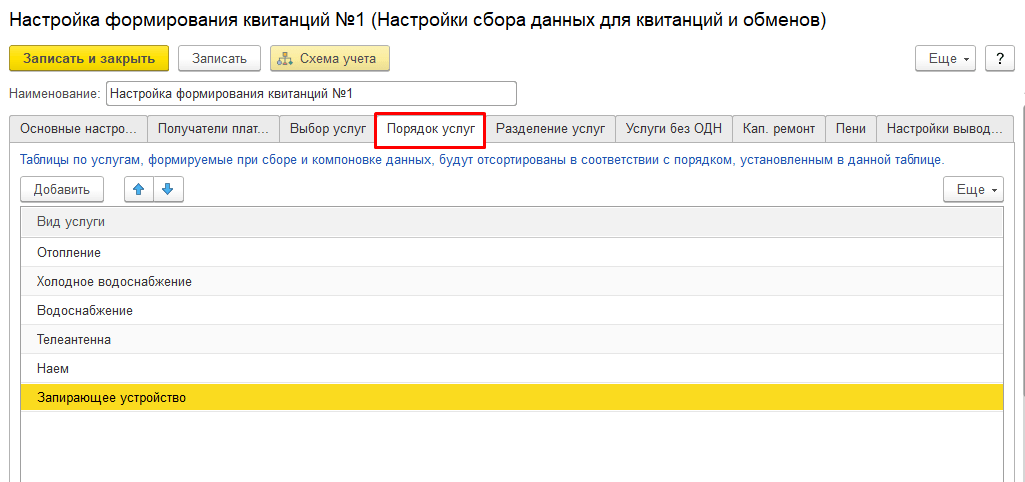Viewport: 1025px width, 482px height.
Task: Switch to the Кап. ремонт tab
Action: [x=779, y=129]
